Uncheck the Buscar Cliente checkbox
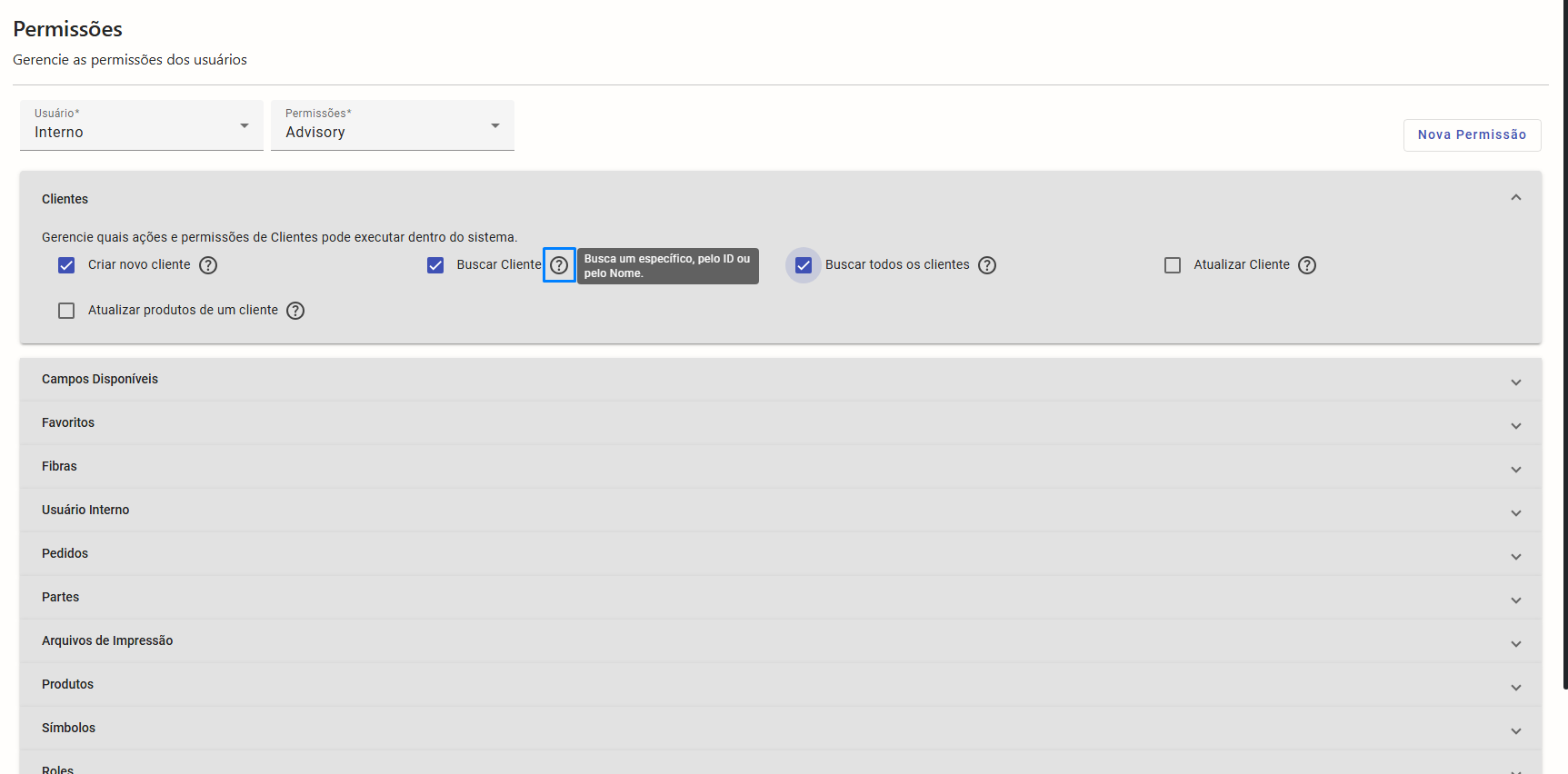 [x=435, y=265]
